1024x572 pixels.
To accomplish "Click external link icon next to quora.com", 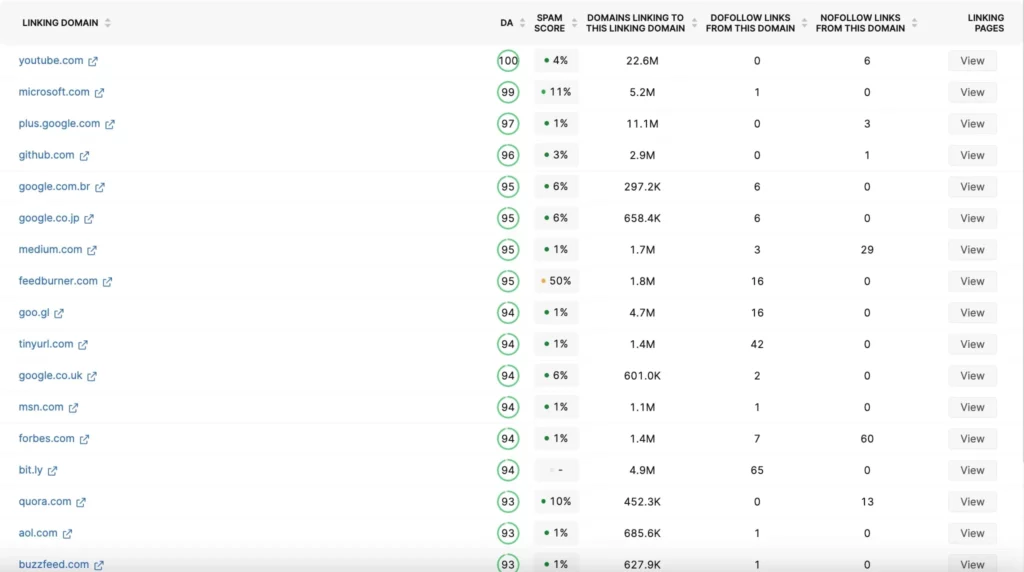I will (81, 502).
